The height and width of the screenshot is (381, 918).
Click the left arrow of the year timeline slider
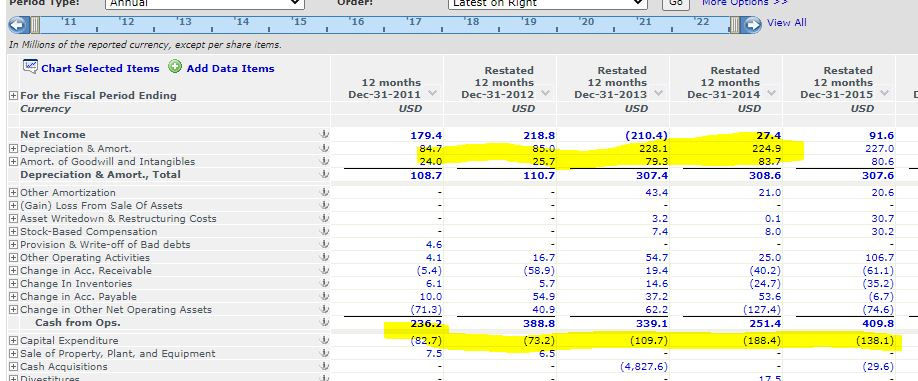[18, 25]
